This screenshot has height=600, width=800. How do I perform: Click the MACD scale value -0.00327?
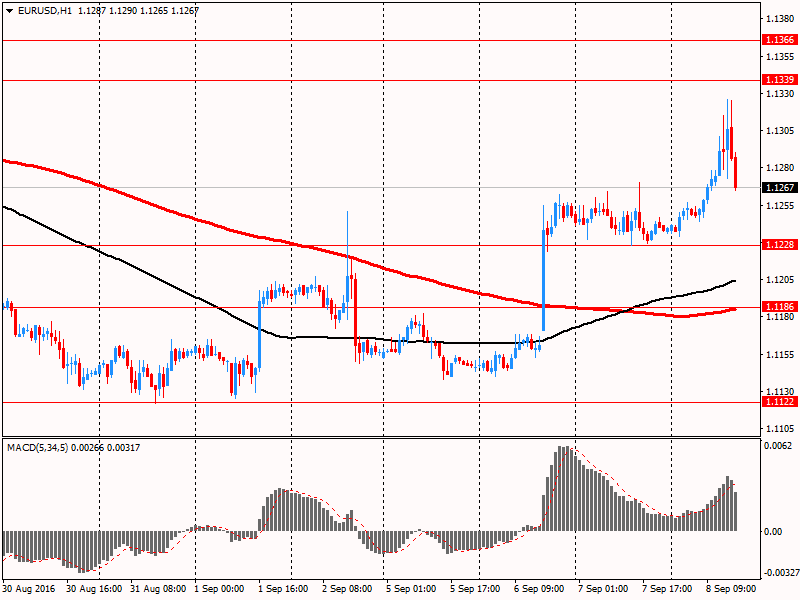pos(781,573)
